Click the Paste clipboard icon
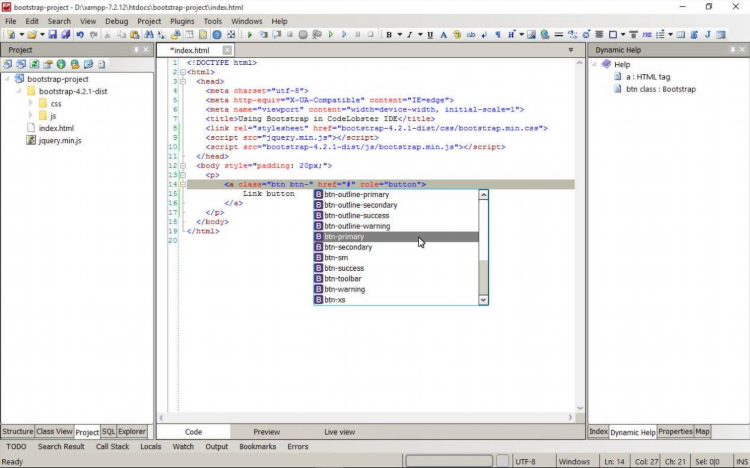Viewport: 750px width, 468px height. (x=134, y=34)
